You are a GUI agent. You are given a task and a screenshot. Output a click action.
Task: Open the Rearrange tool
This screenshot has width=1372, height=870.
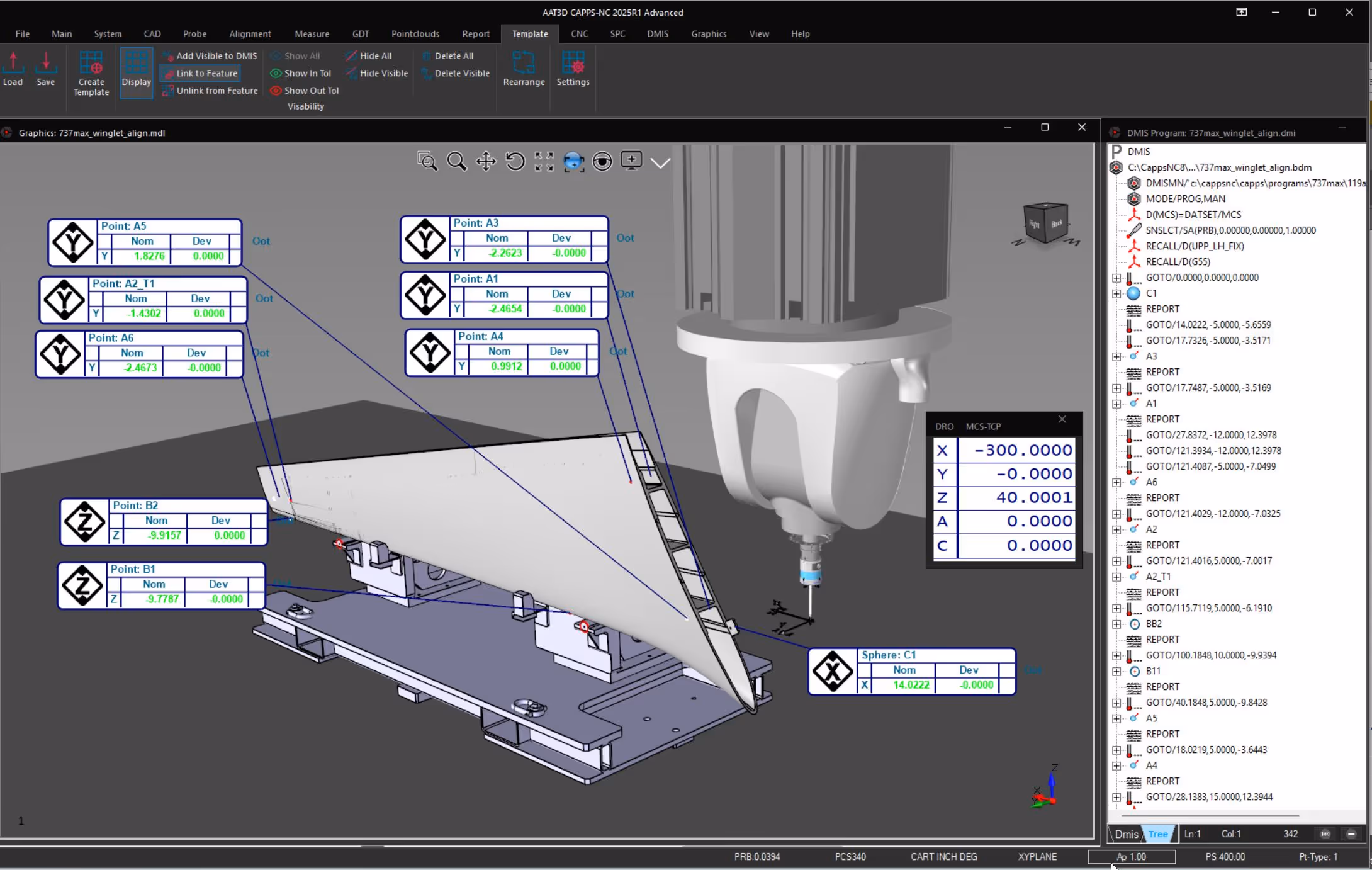coord(524,69)
